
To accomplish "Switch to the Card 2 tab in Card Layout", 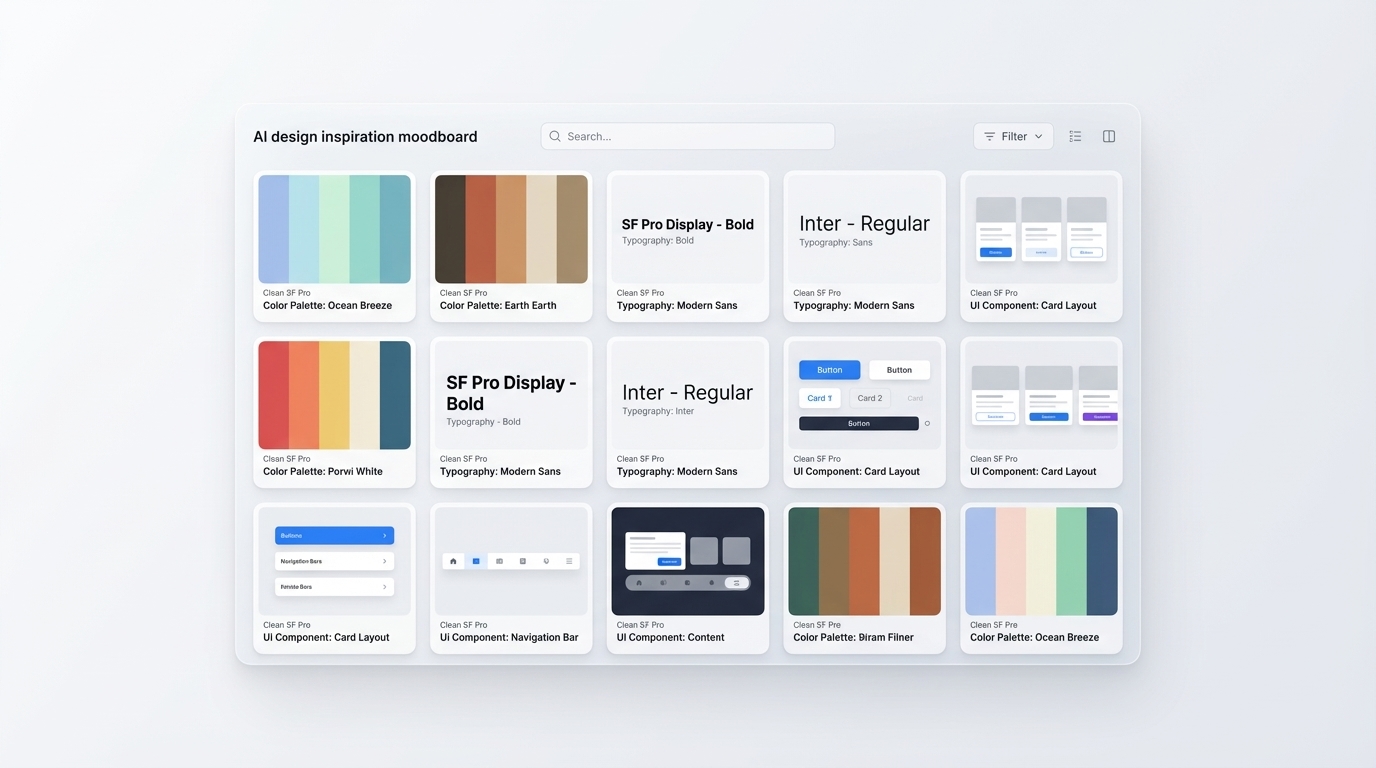I will coord(870,397).
